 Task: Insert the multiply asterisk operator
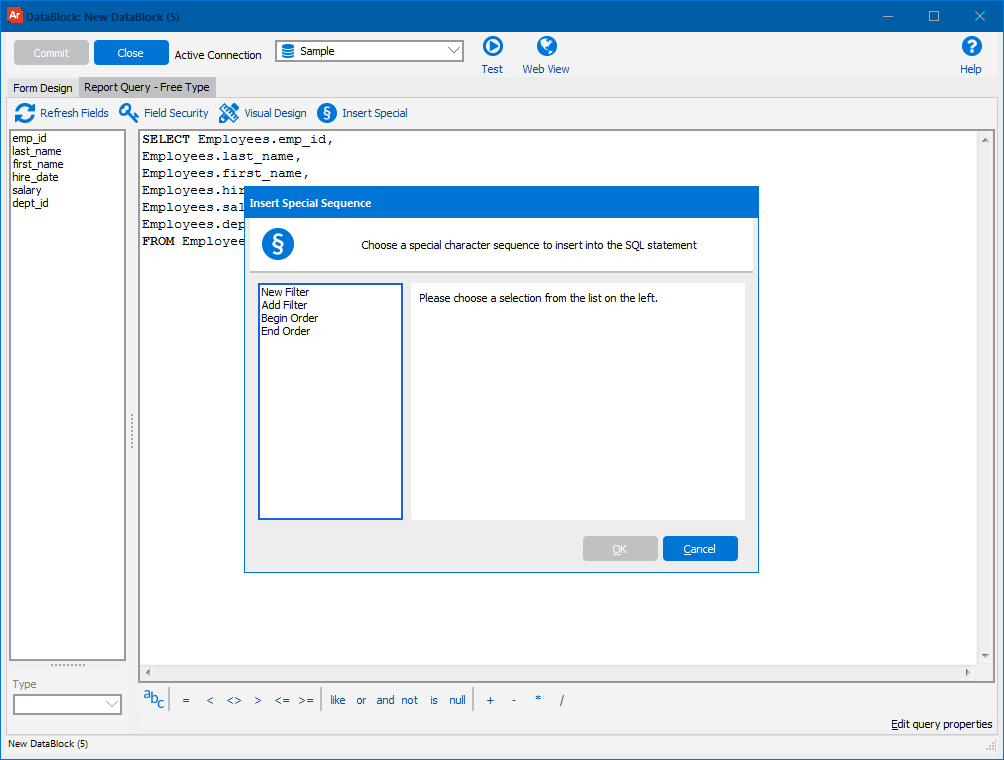coord(538,699)
